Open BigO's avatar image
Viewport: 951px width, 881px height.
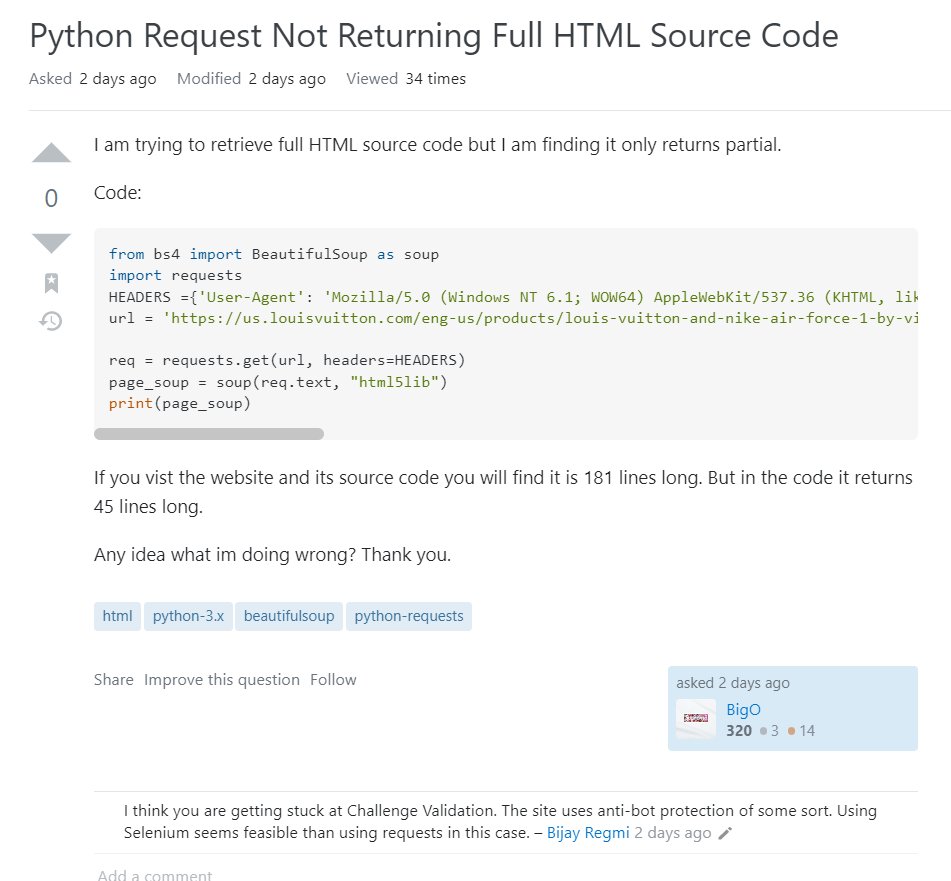(696, 719)
